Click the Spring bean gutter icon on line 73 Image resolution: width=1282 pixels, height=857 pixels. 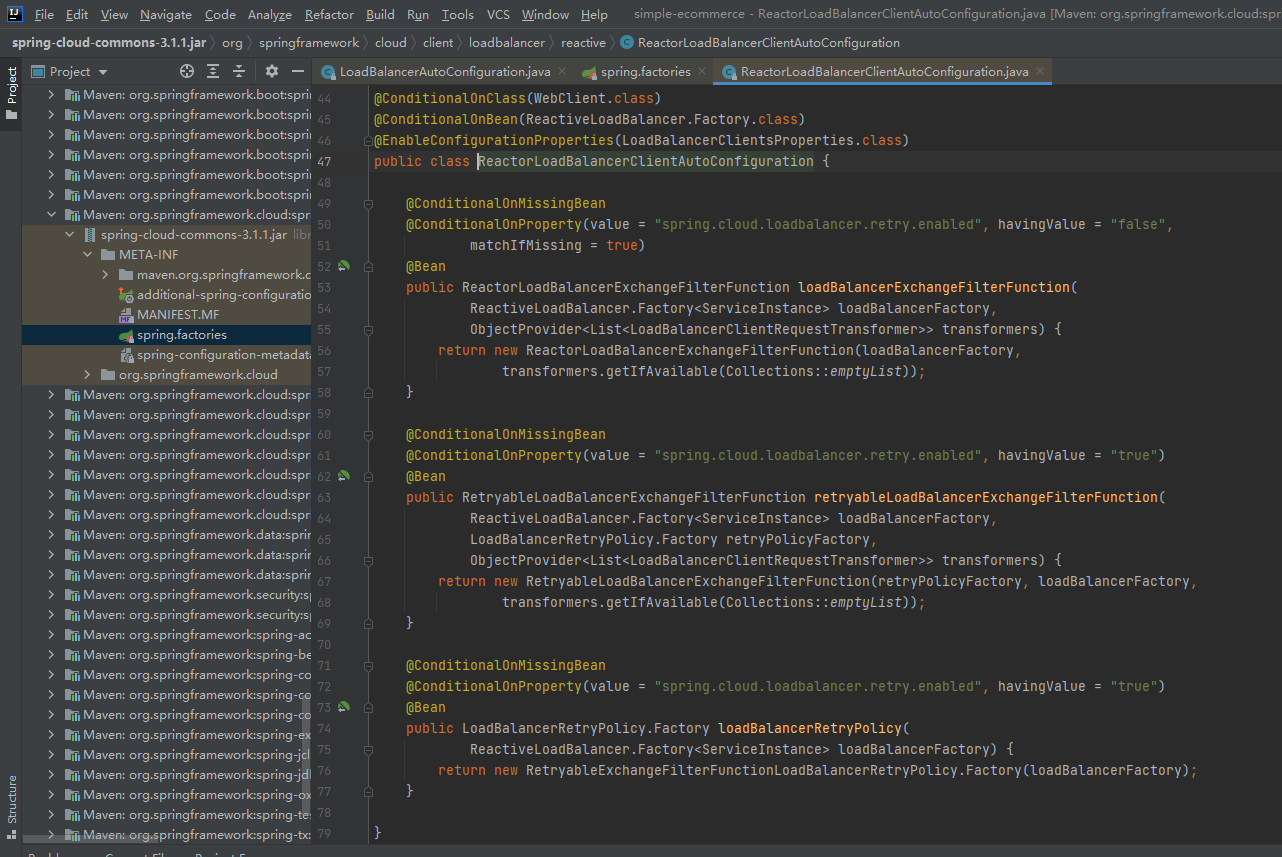click(344, 707)
